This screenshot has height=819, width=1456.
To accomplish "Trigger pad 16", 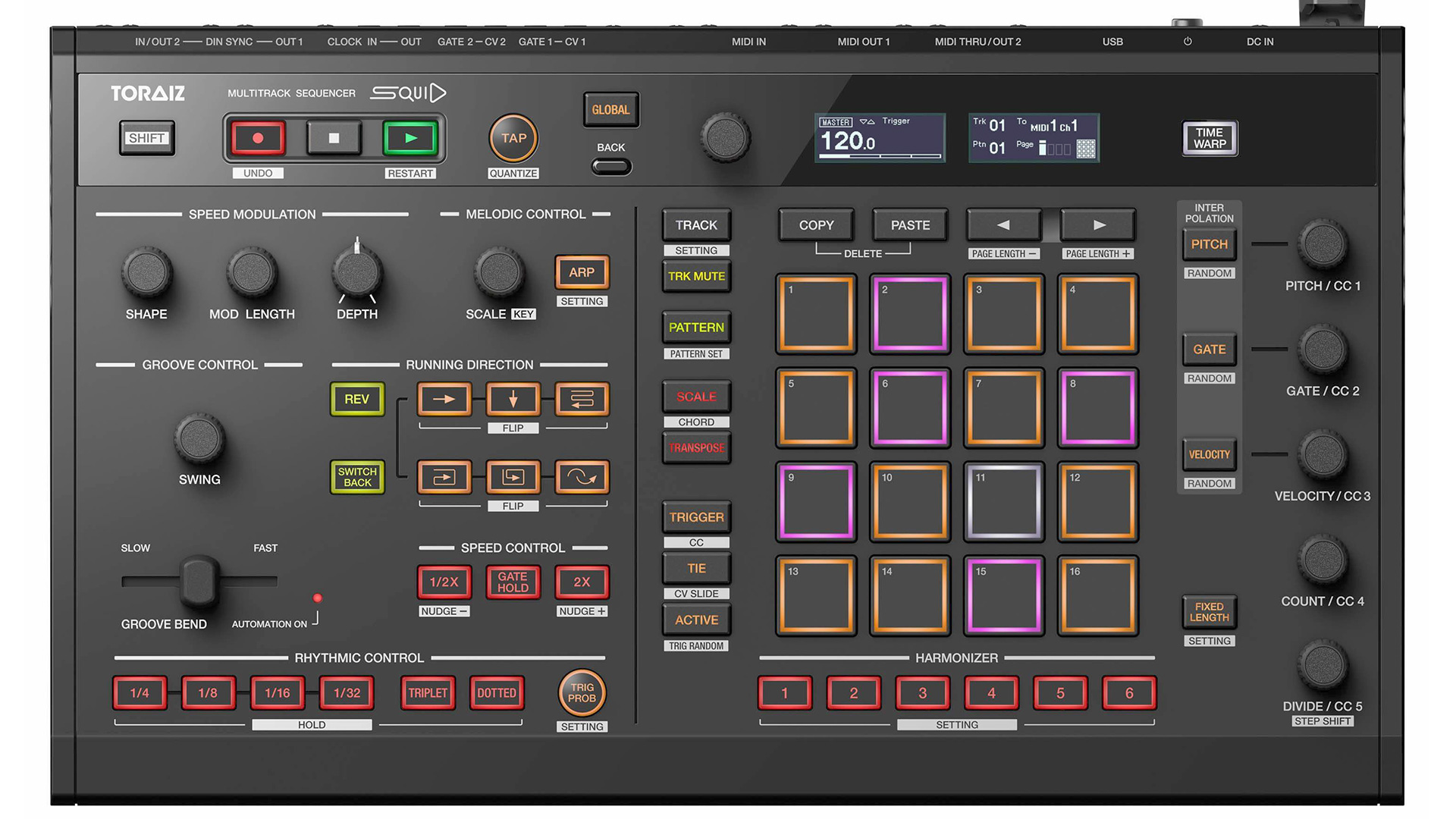I will (x=1098, y=596).
